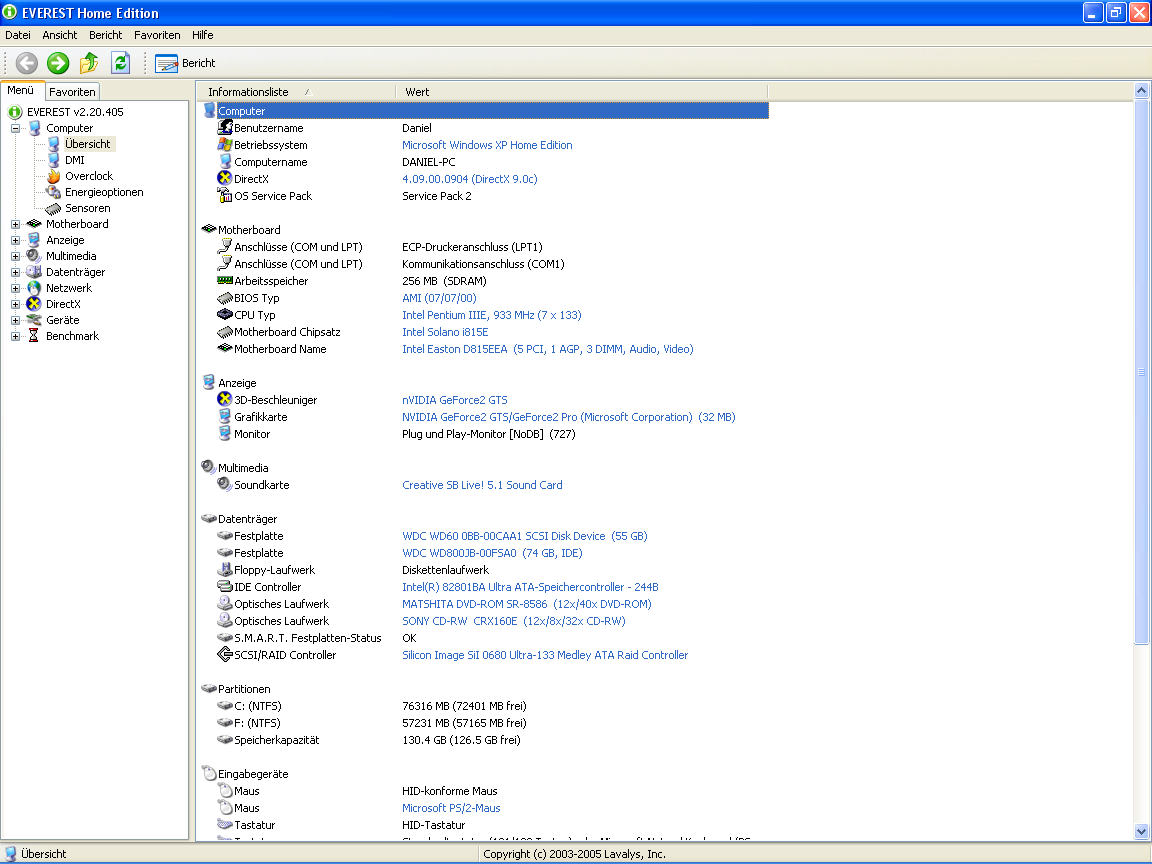Open the Intel Pentium IIIE 933 MHz link
This screenshot has height=864, width=1152.
tap(492, 315)
